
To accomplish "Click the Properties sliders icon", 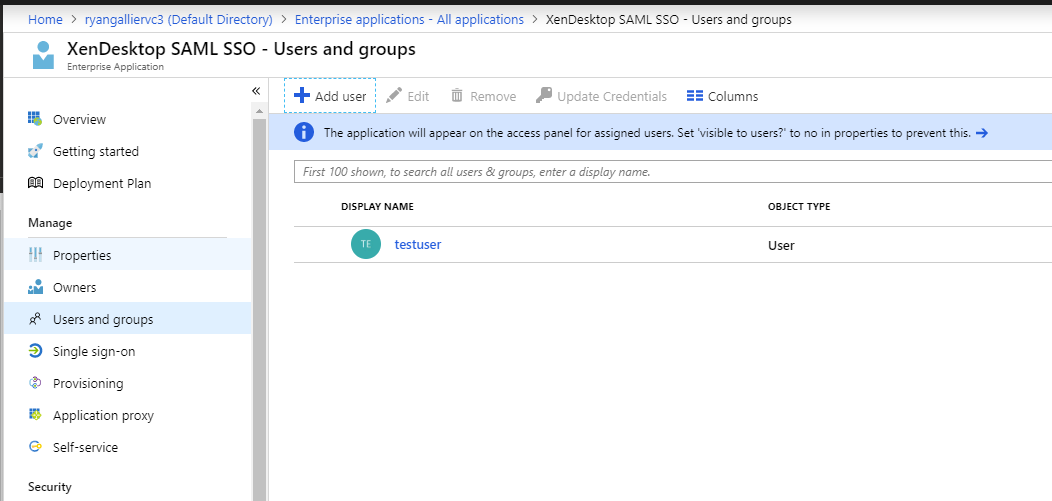I will tap(35, 255).
